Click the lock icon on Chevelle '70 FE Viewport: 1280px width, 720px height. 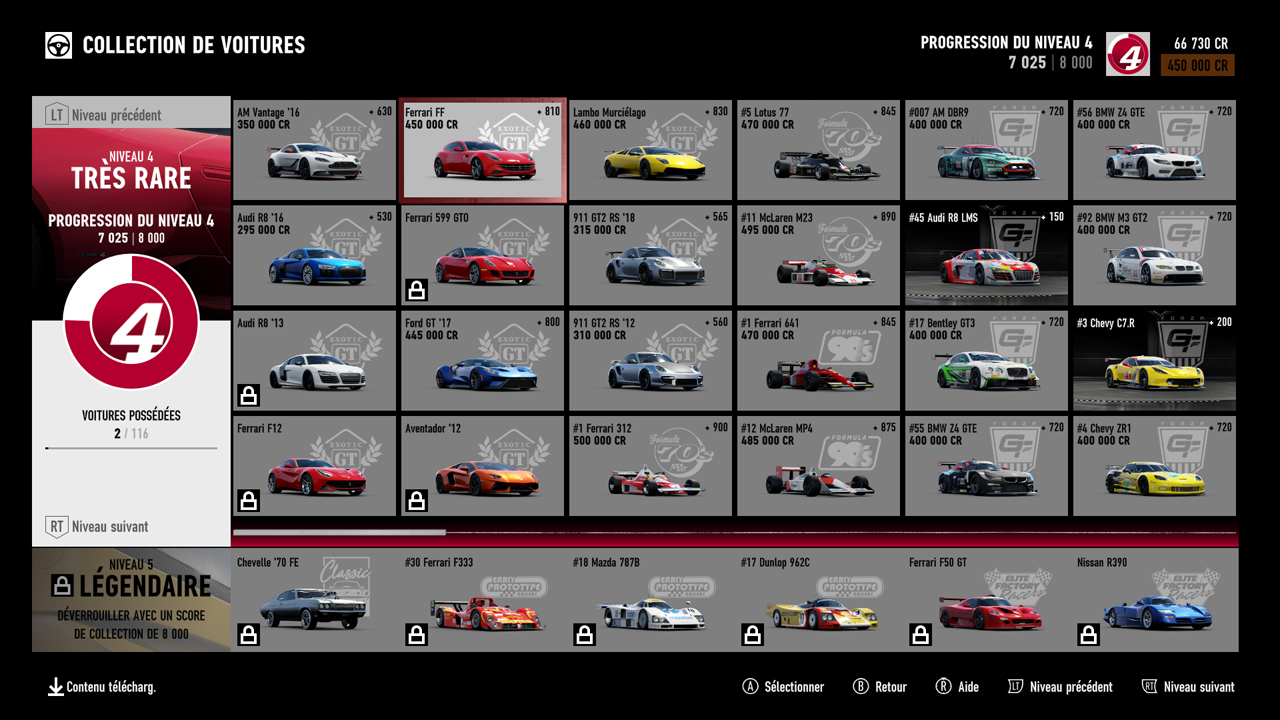click(x=248, y=635)
